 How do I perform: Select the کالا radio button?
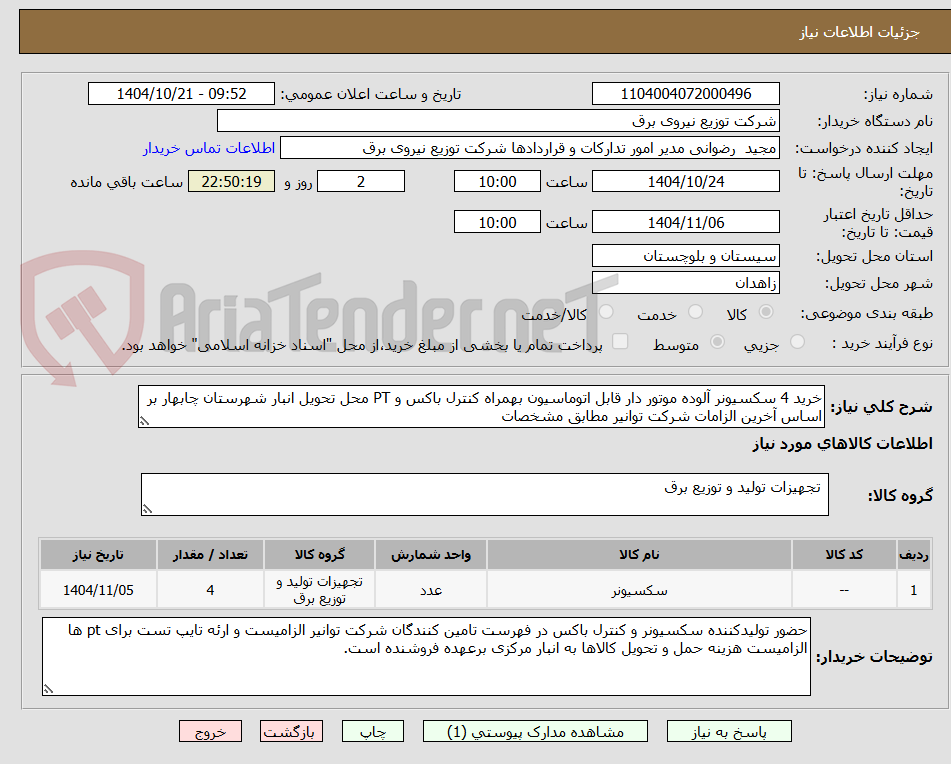pyautogui.click(x=766, y=313)
